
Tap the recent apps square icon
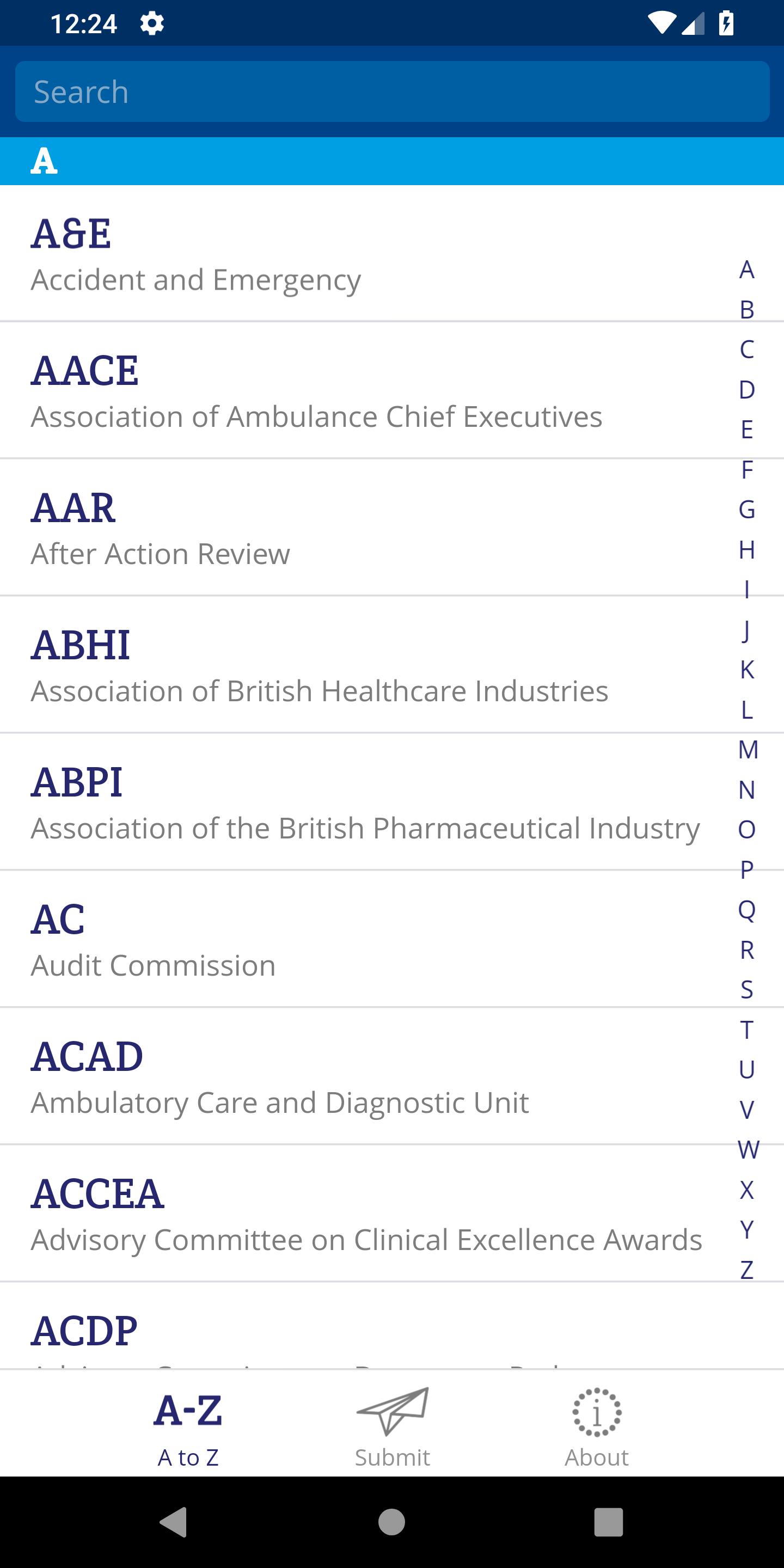tap(609, 1522)
